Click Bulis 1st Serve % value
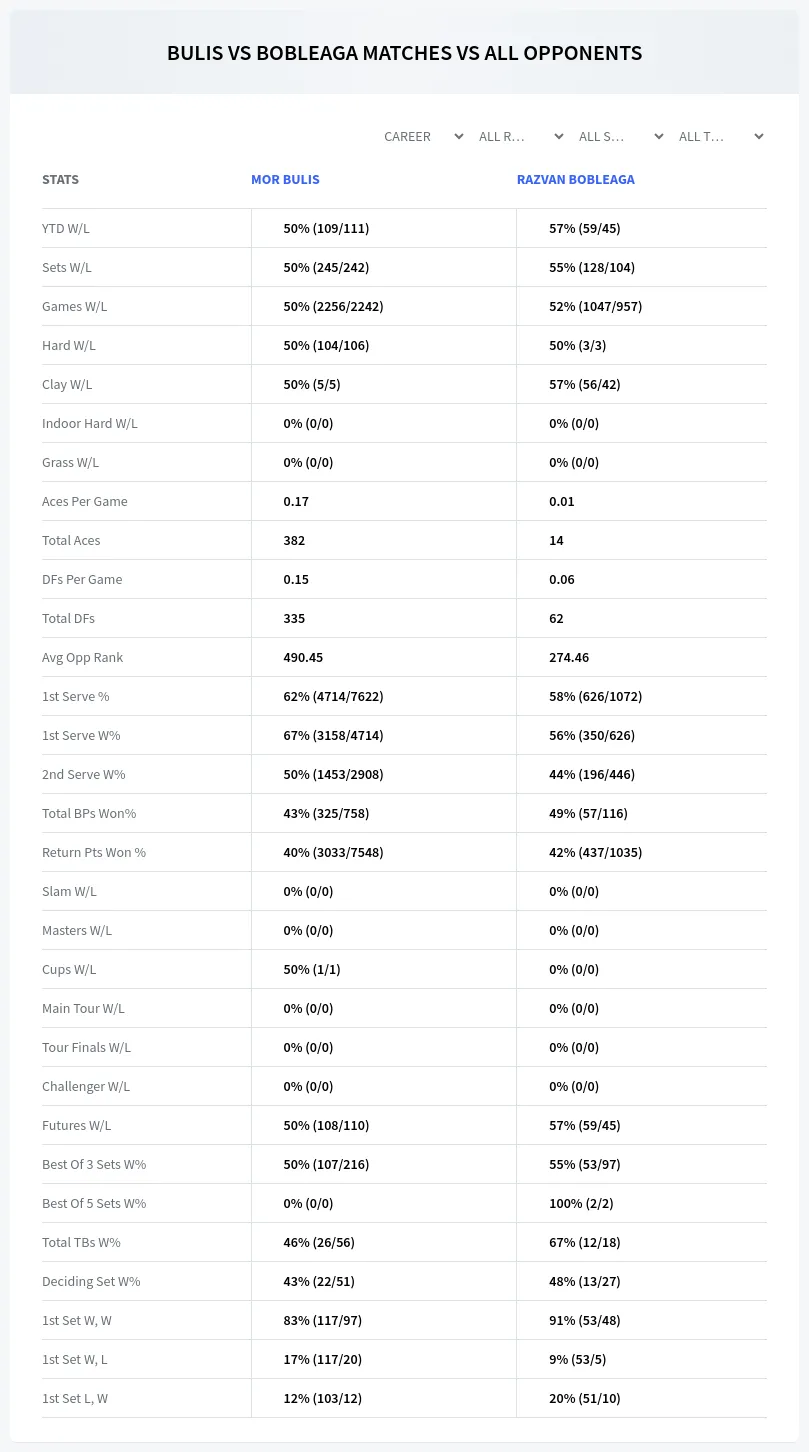The height and width of the screenshot is (1452, 809). (333, 696)
